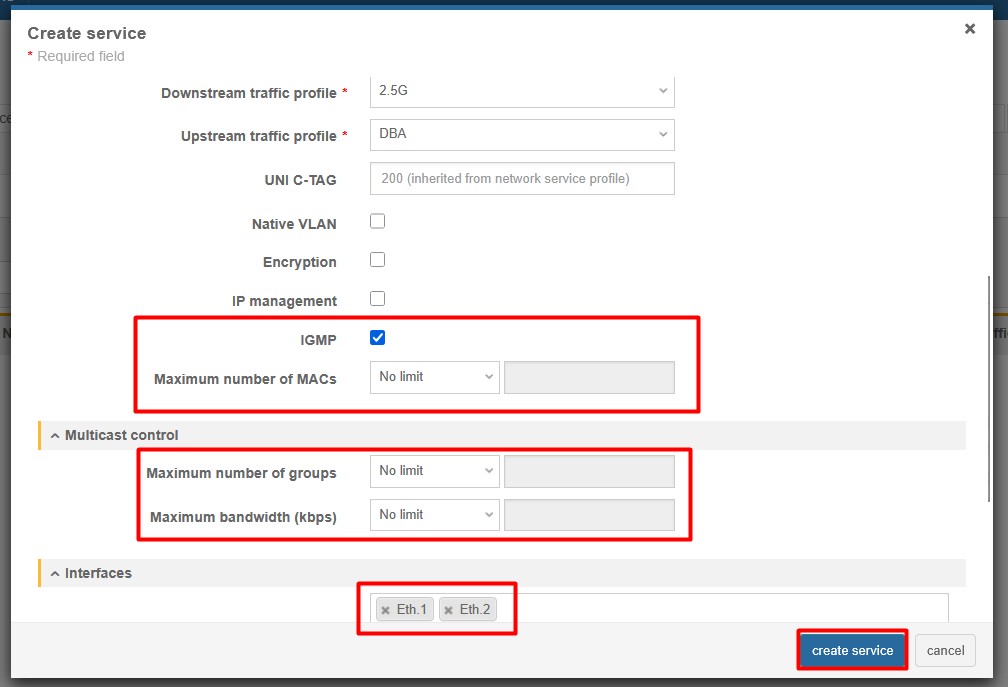Open Maximum number of MACs limit dropdown
The width and height of the screenshot is (1008, 687).
coord(434,377)
